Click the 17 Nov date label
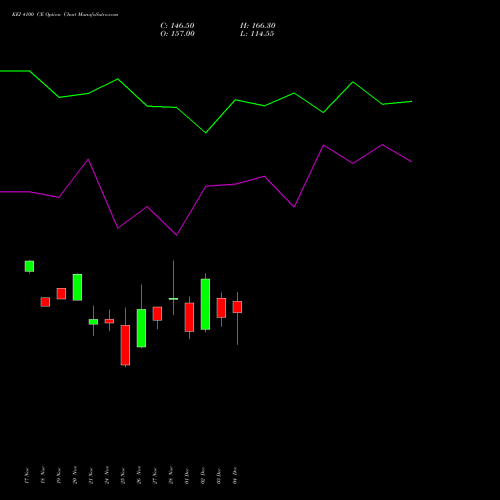The width and height of the screenshot is (500, 500). pos(27,475)
